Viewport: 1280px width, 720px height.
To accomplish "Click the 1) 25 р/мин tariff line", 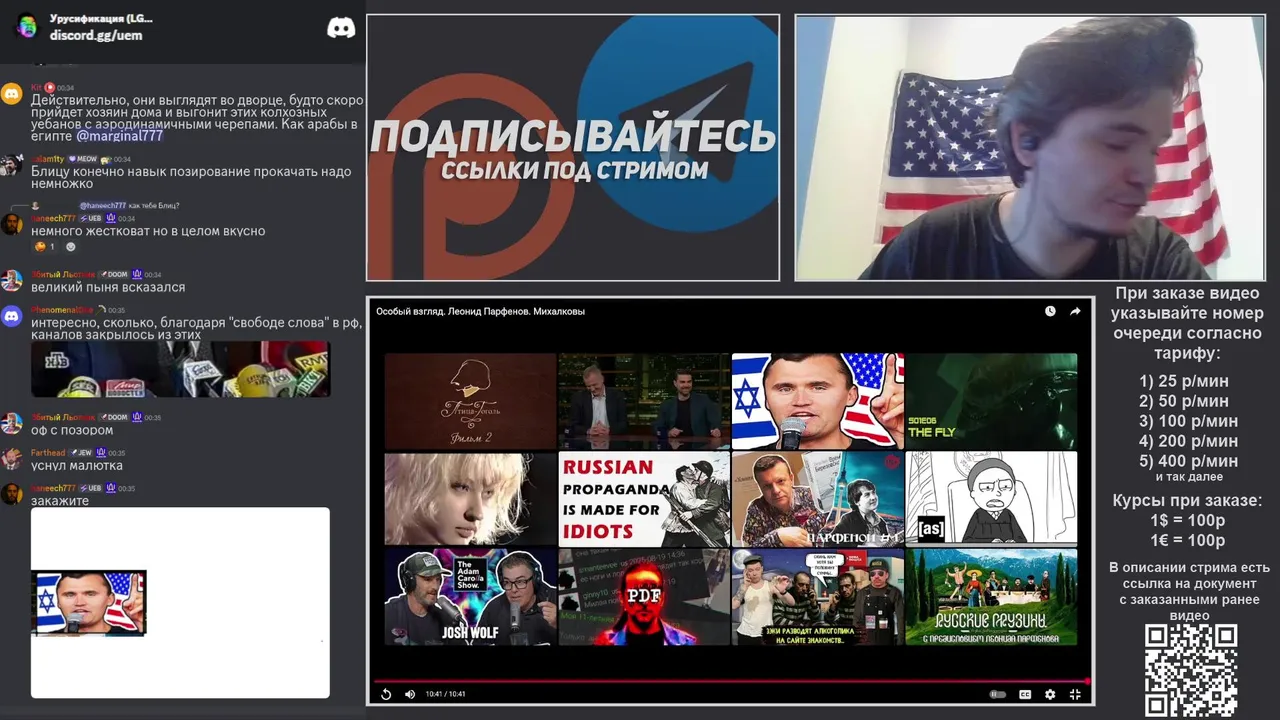I will click(1184, 381).
